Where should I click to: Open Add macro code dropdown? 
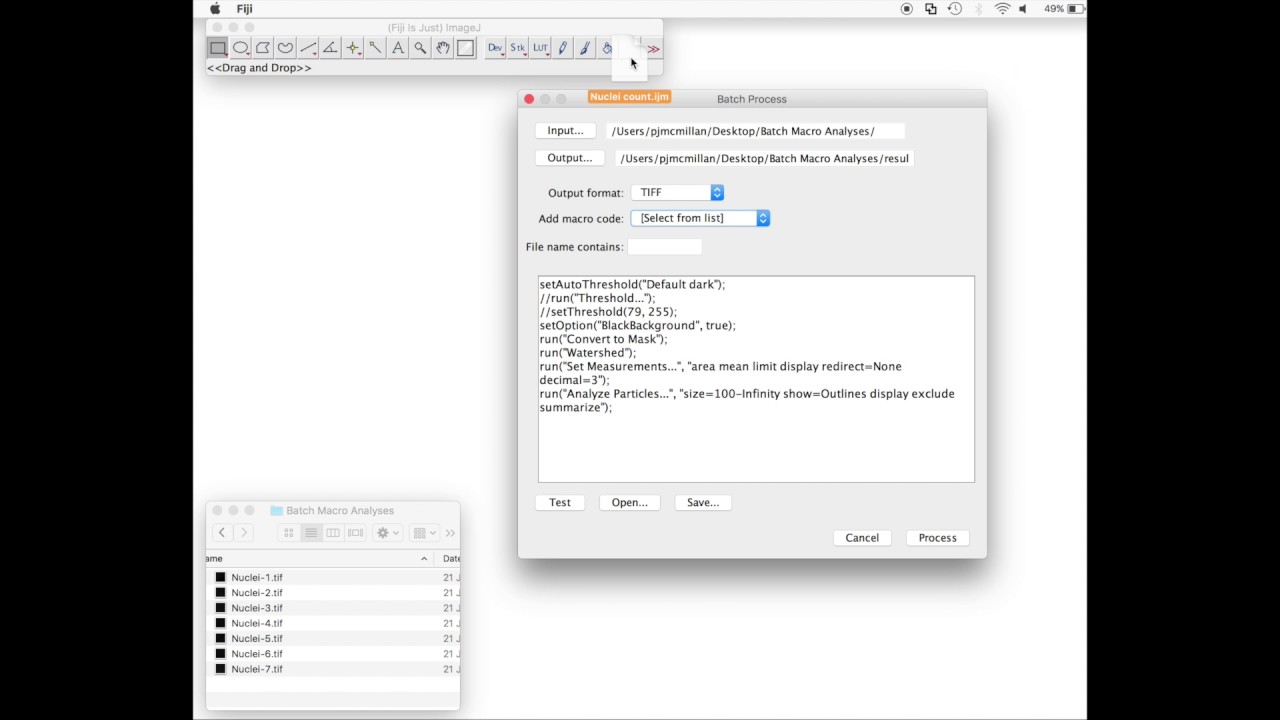[700, 218]
